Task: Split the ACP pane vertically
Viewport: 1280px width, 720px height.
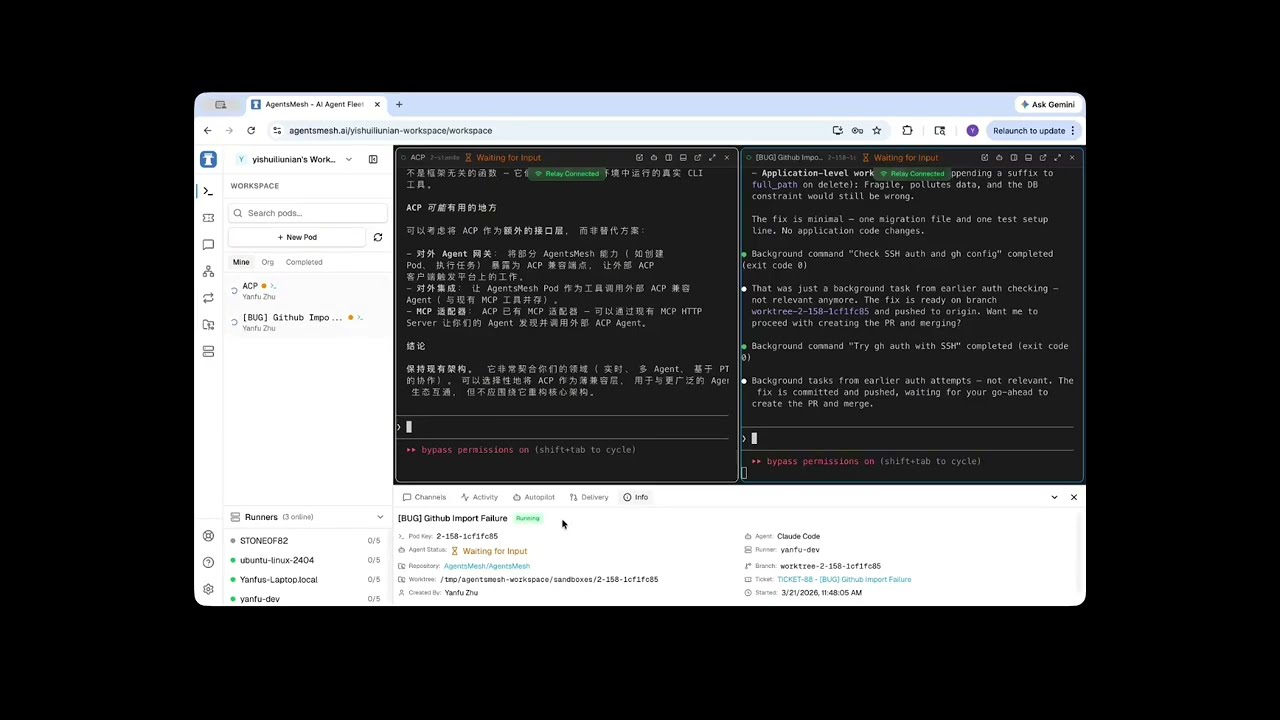Action: click(668, 157)
